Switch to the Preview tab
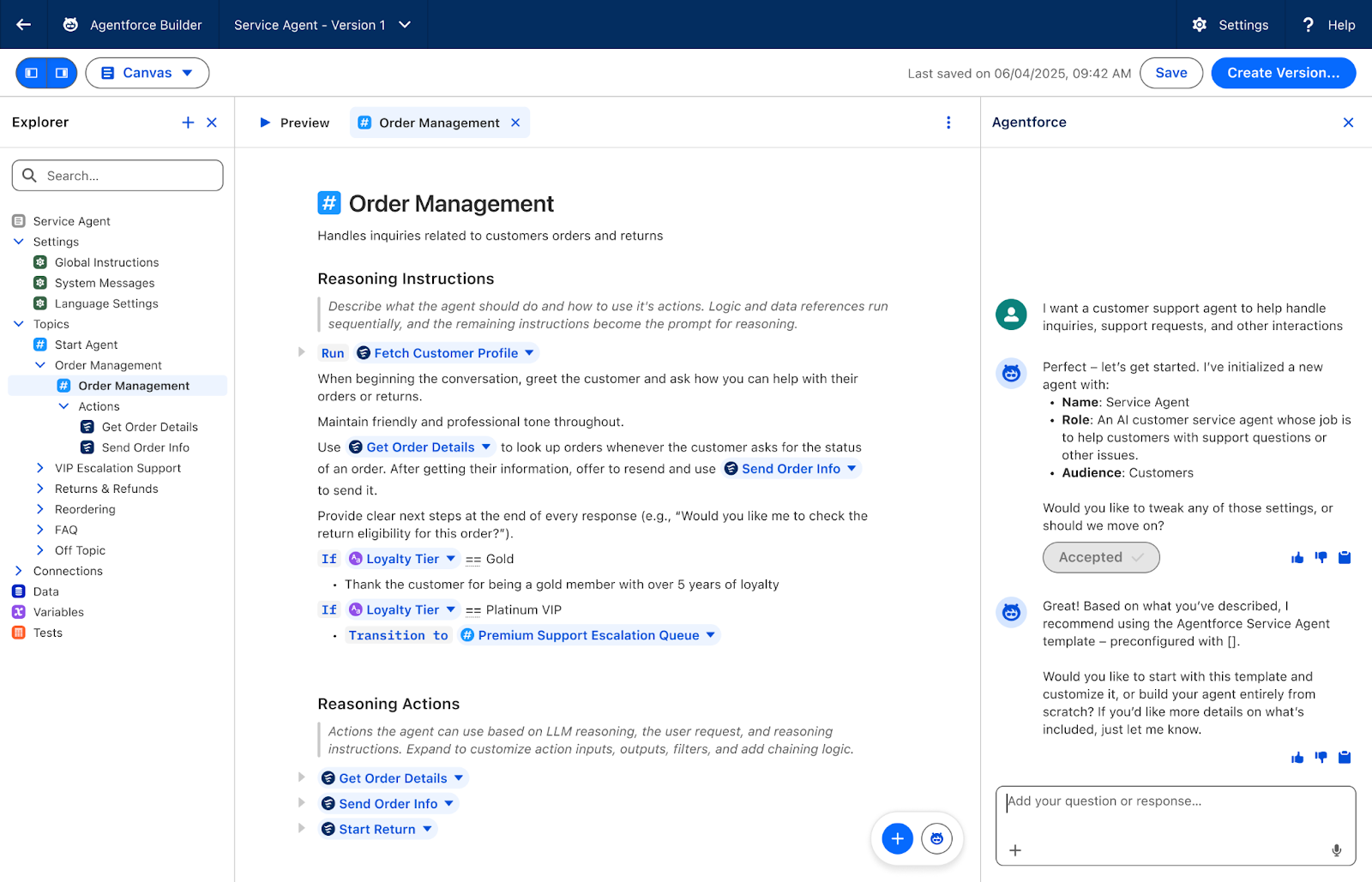This screenshot has width=1372, height=882. pyautogui.click(x=294, y=123)
